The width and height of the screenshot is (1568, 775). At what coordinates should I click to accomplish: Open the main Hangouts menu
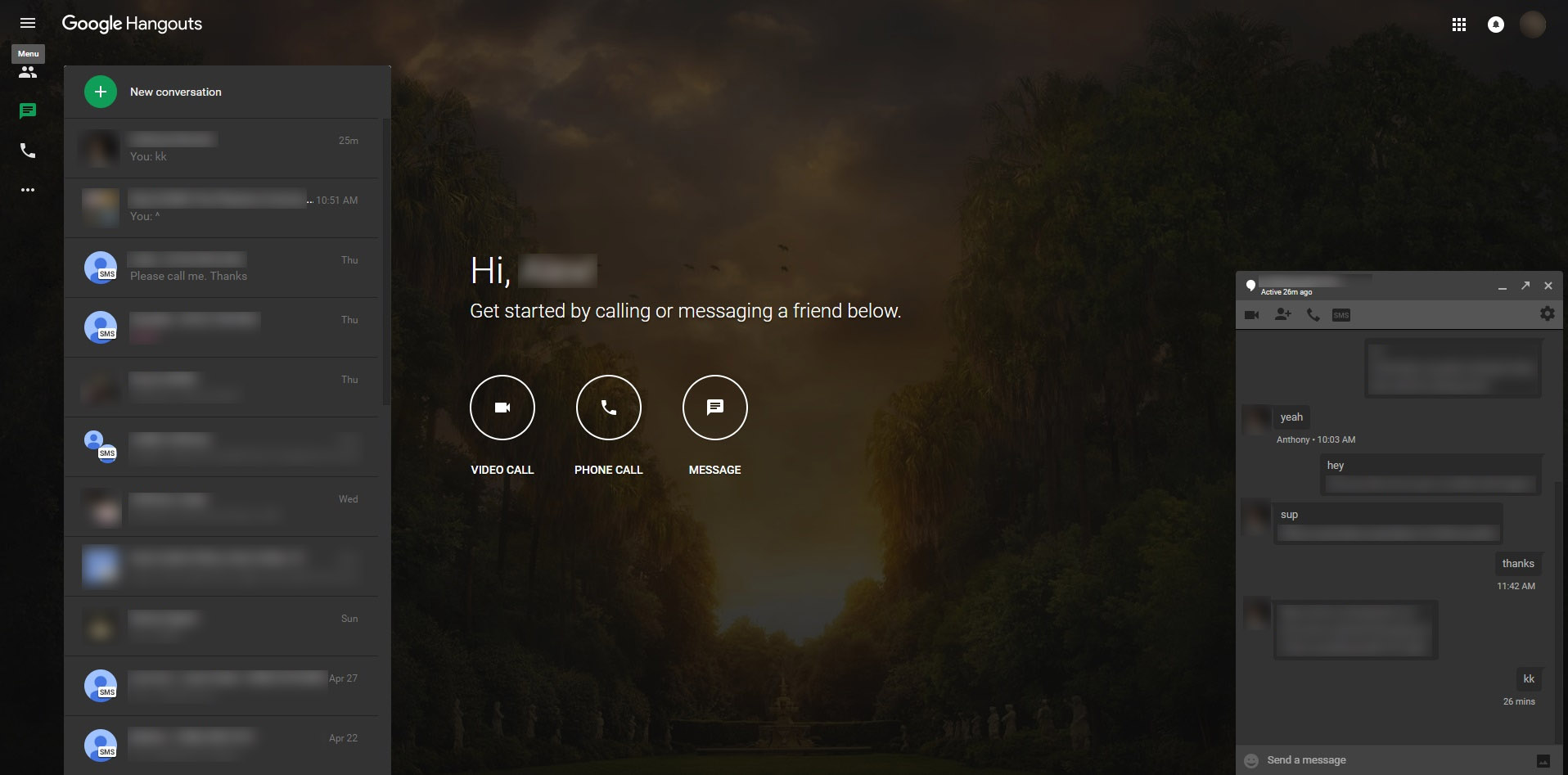click(x=28, y=23)
